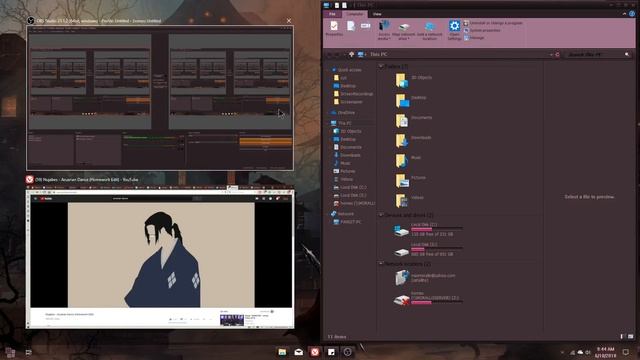Select Videos folder icon in content
This screenshot has width=640, height=360.
(402, 200)
